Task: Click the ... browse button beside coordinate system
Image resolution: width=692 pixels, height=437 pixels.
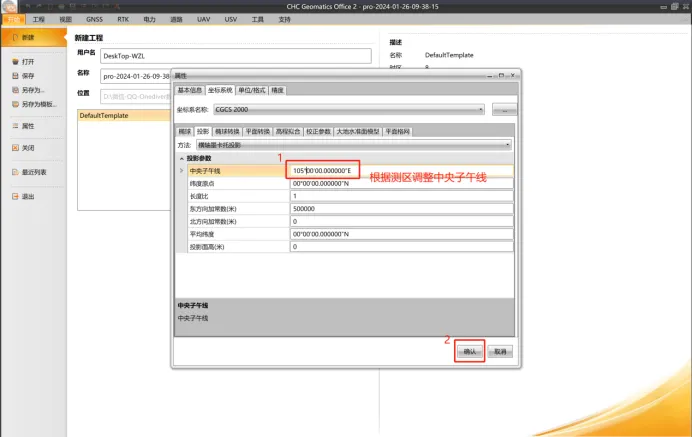Action: click(504, 109)
